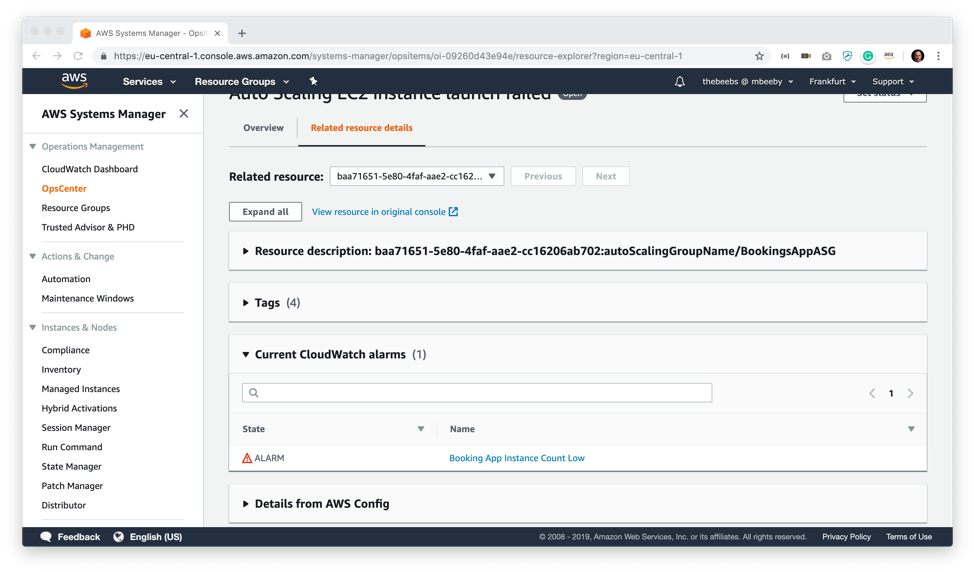
Task: Select English (US) language option
Action: pos(155,537)
